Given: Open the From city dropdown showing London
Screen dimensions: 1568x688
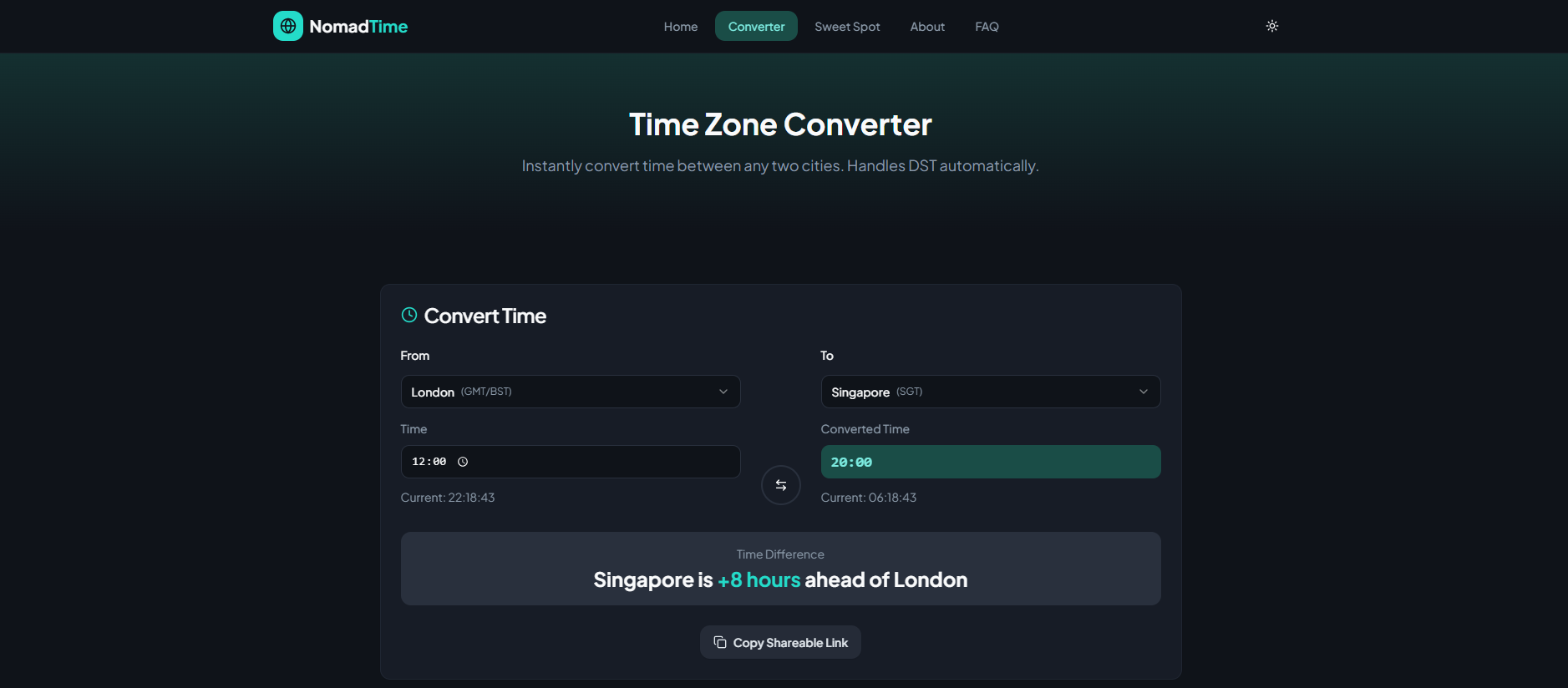Looking at the screenshot, I should pyautogui.click(x=571, y=392).
